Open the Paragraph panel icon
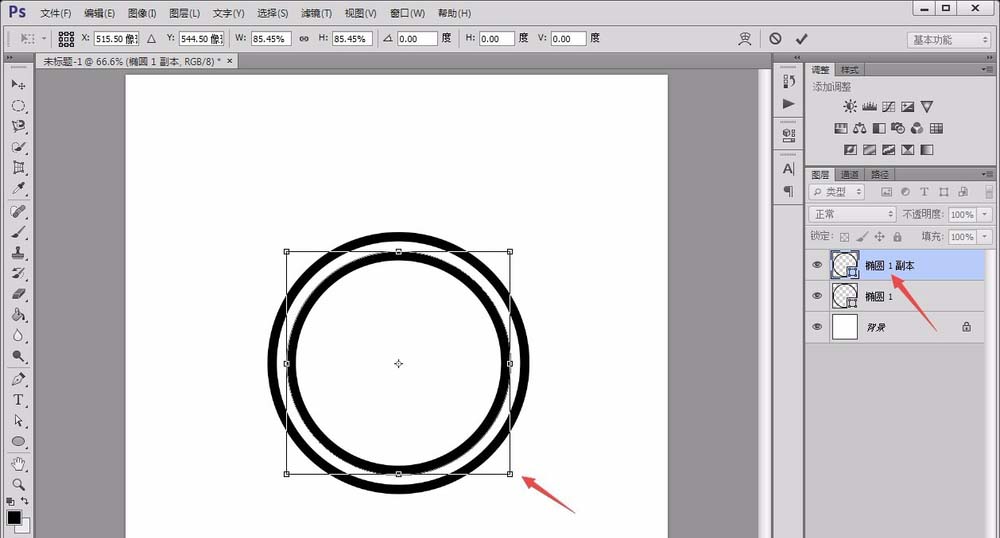 (x=789, y=191)
